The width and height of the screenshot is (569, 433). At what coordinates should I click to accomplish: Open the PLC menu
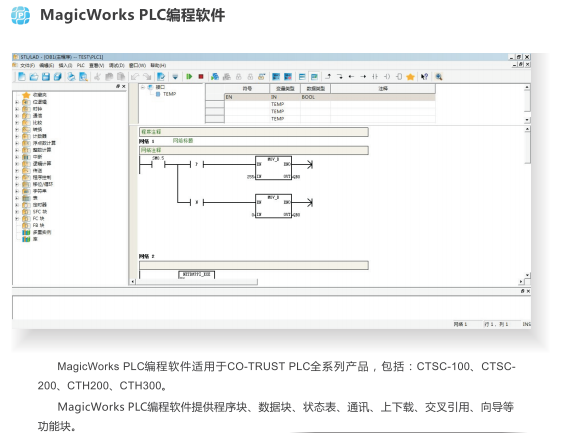point(81,65)
